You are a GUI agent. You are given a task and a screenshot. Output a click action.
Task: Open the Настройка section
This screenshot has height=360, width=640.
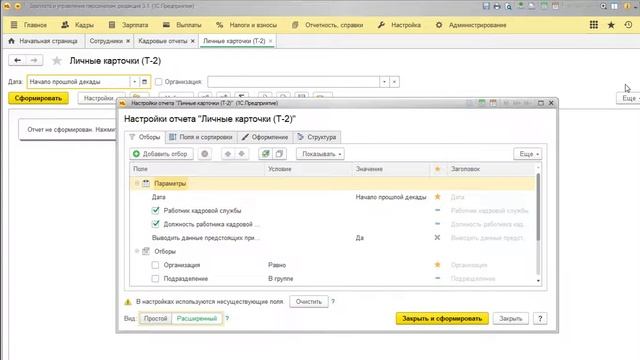point(406,25)
